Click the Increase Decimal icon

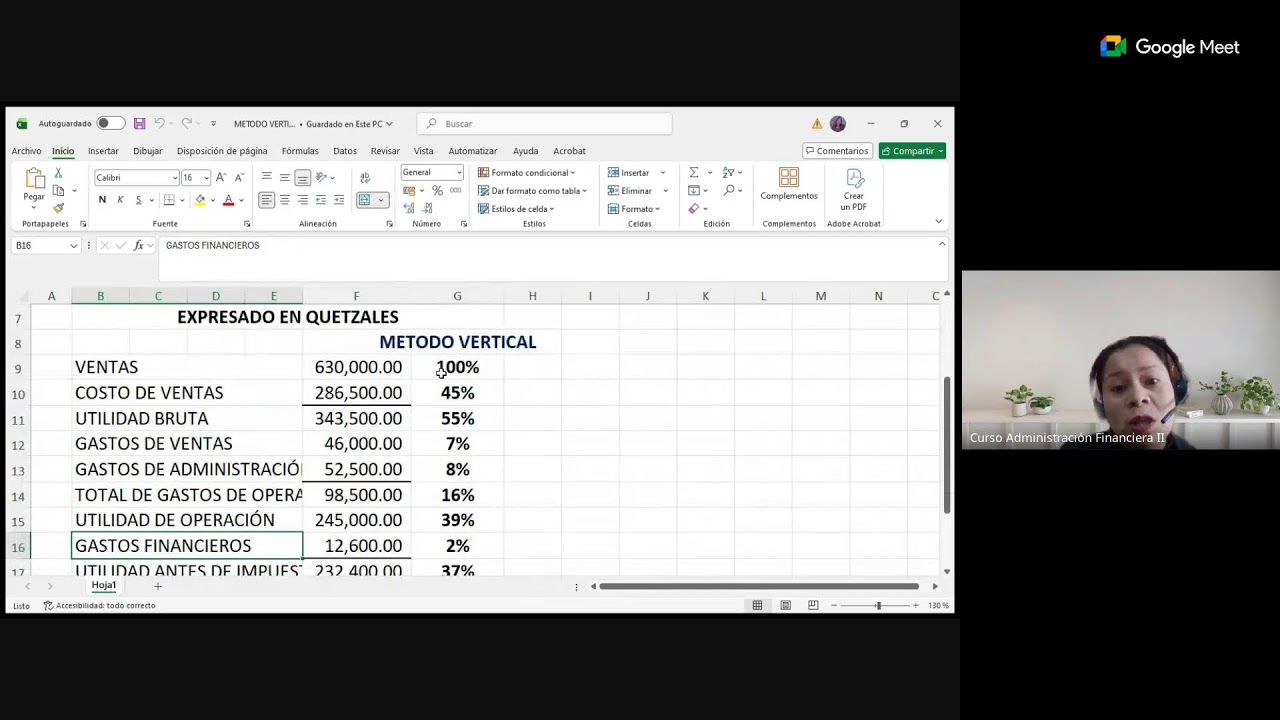(410, 208)
